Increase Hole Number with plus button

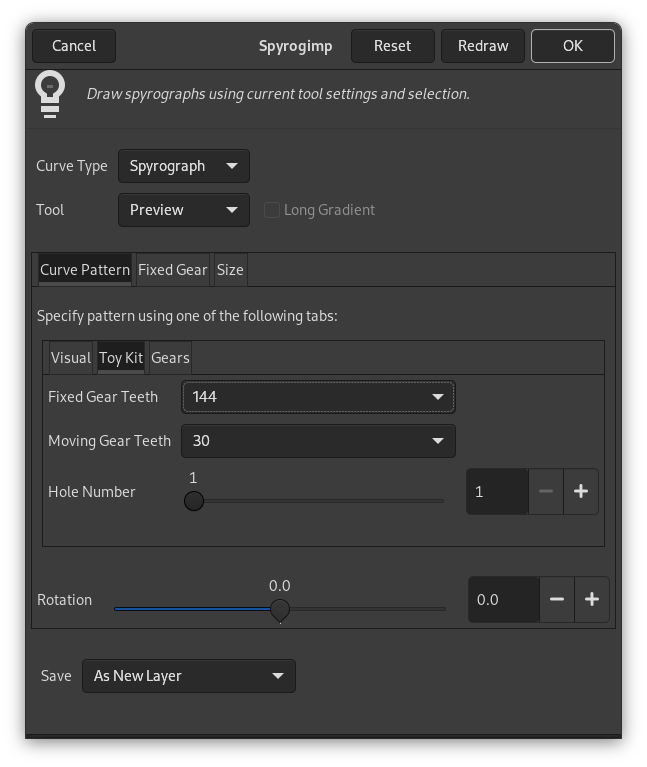581,491
